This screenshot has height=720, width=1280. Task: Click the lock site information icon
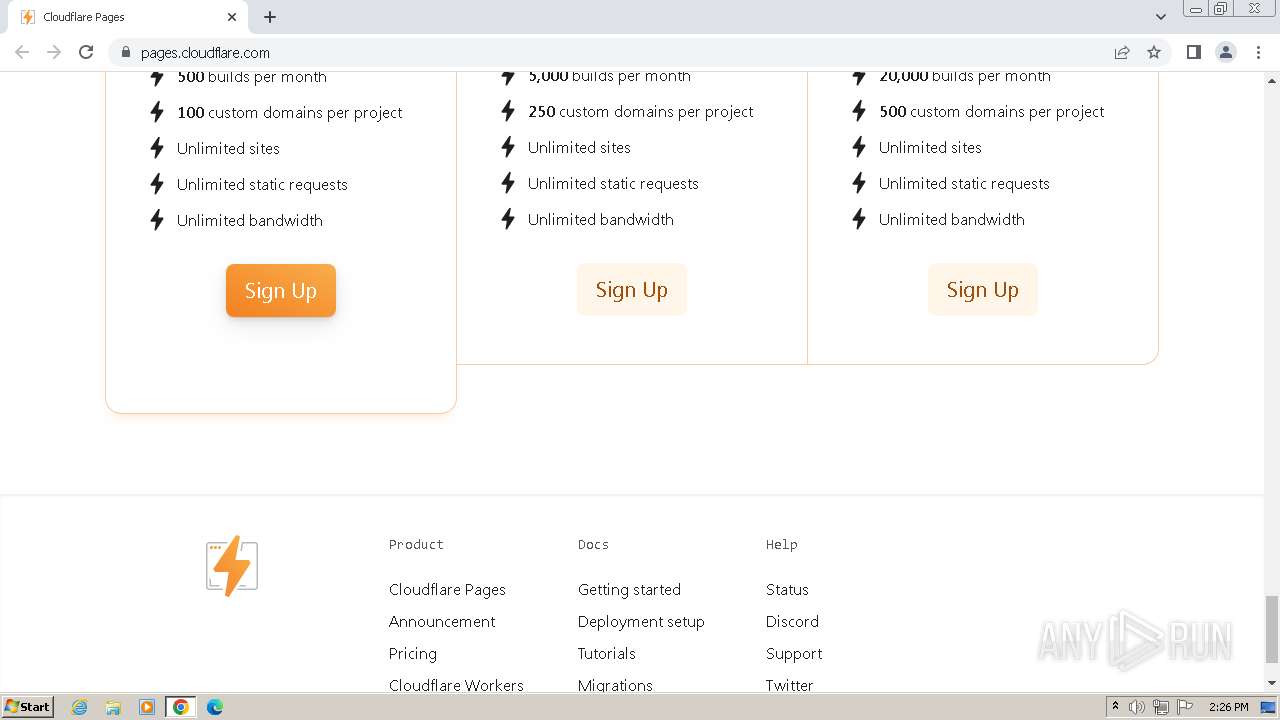tap(125, 52)
